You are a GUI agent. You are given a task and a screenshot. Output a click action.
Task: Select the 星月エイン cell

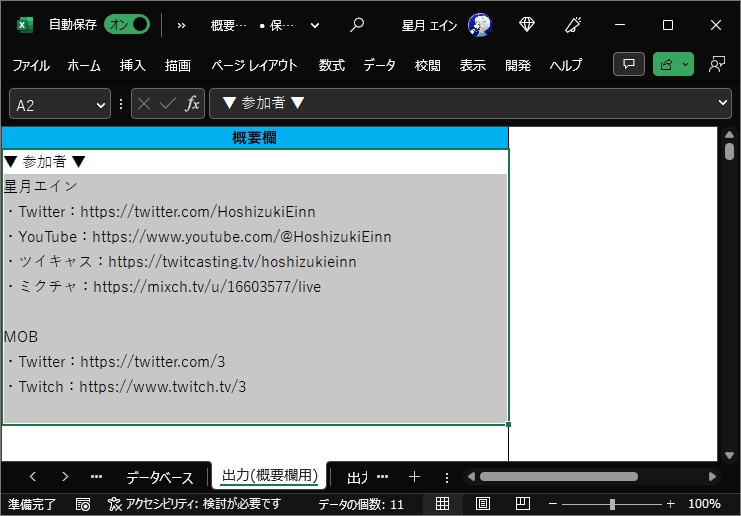255,186
